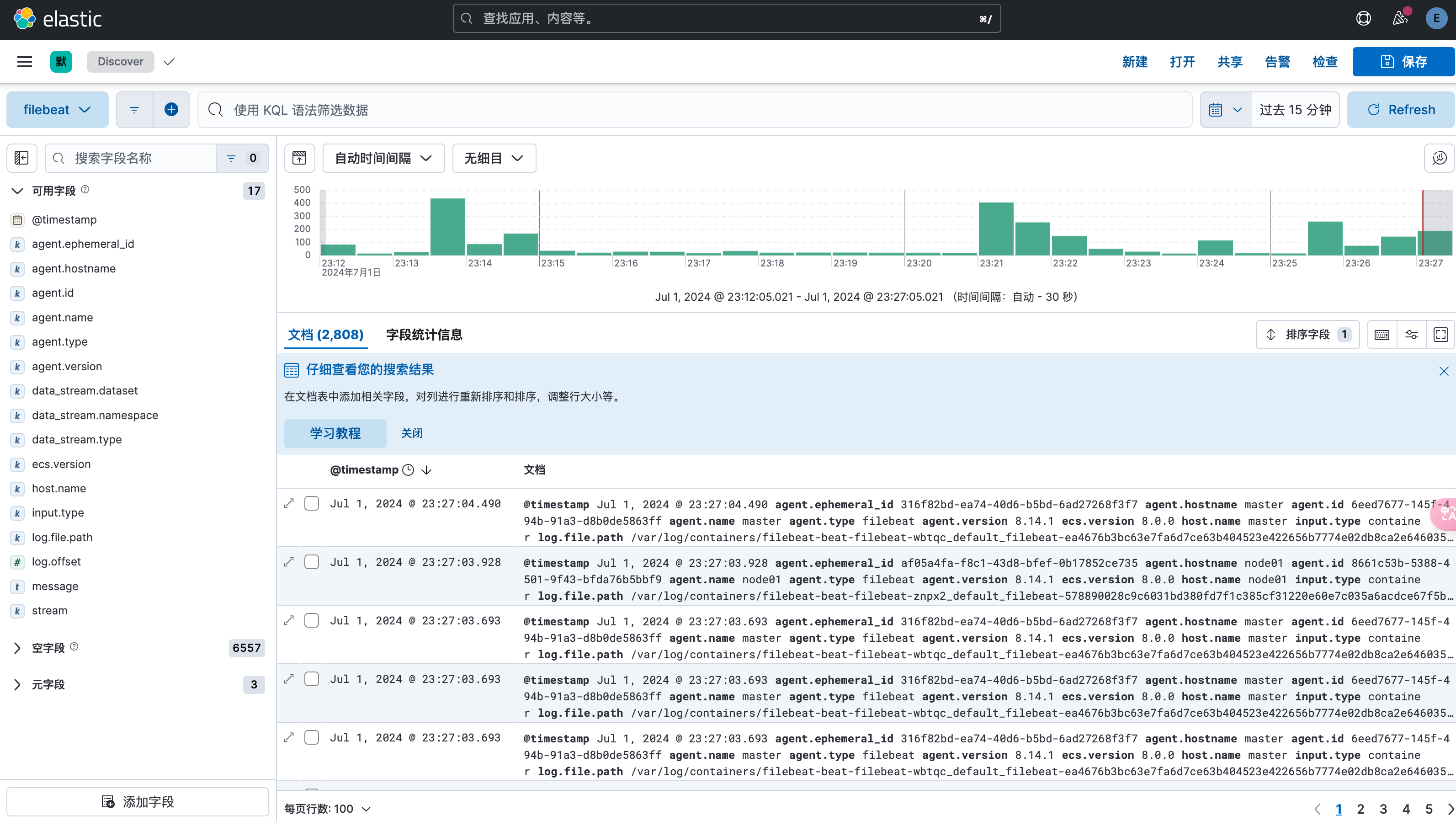1456x821 pixels.
Task: Click 关闭 link in callout
Action: pos(412,433)
